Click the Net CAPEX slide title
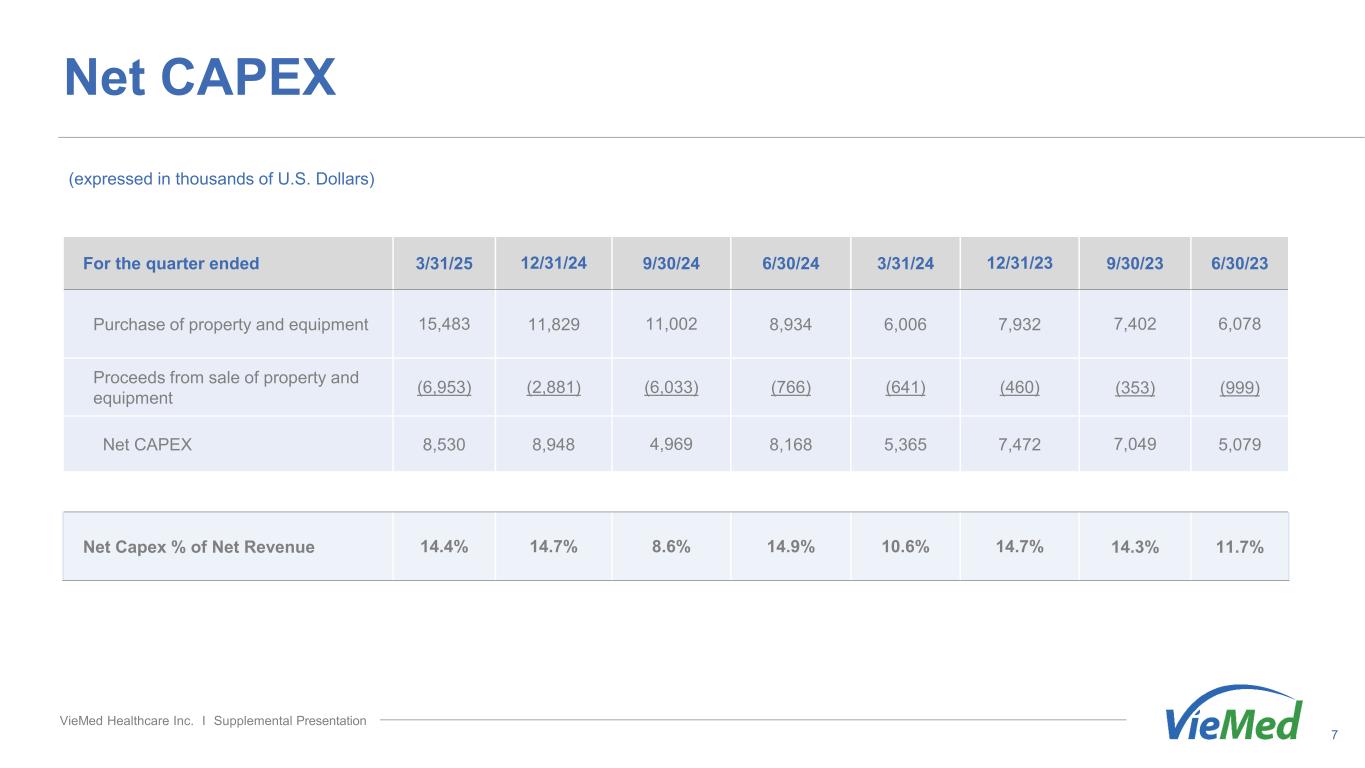Viewport: 1365px width, 768px height. point(200,77)
